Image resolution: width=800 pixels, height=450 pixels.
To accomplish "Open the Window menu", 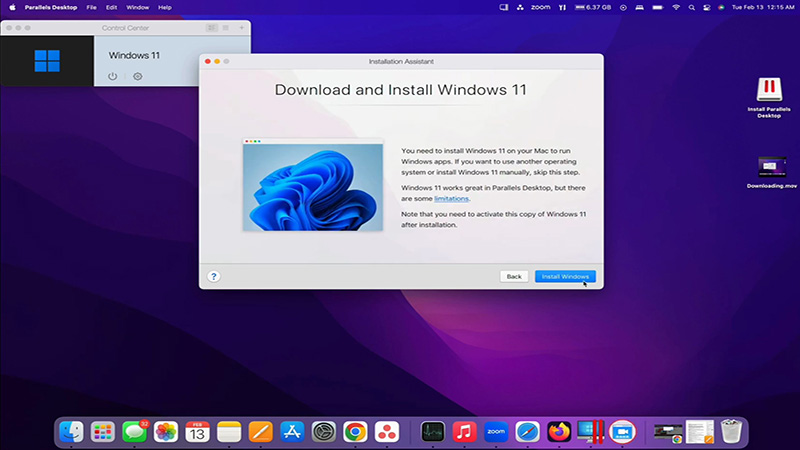I will pyautogui.click(x=138, y=7).
